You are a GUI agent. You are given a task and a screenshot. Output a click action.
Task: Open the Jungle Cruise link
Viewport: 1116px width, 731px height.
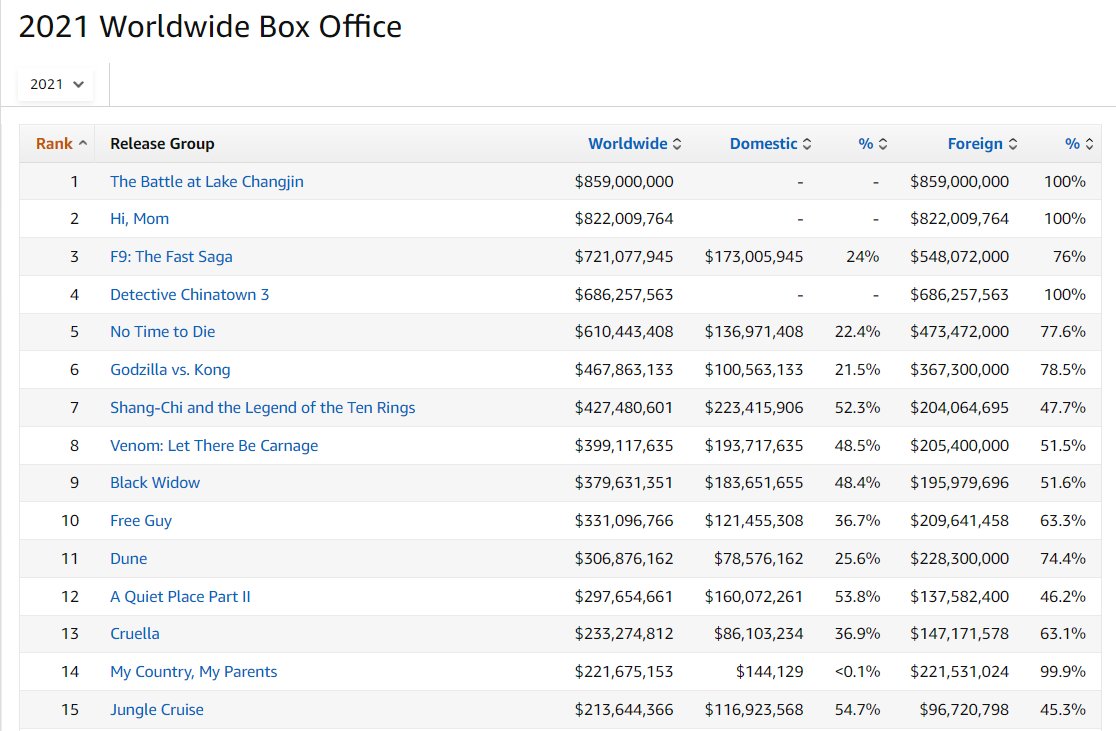[157, 710]
